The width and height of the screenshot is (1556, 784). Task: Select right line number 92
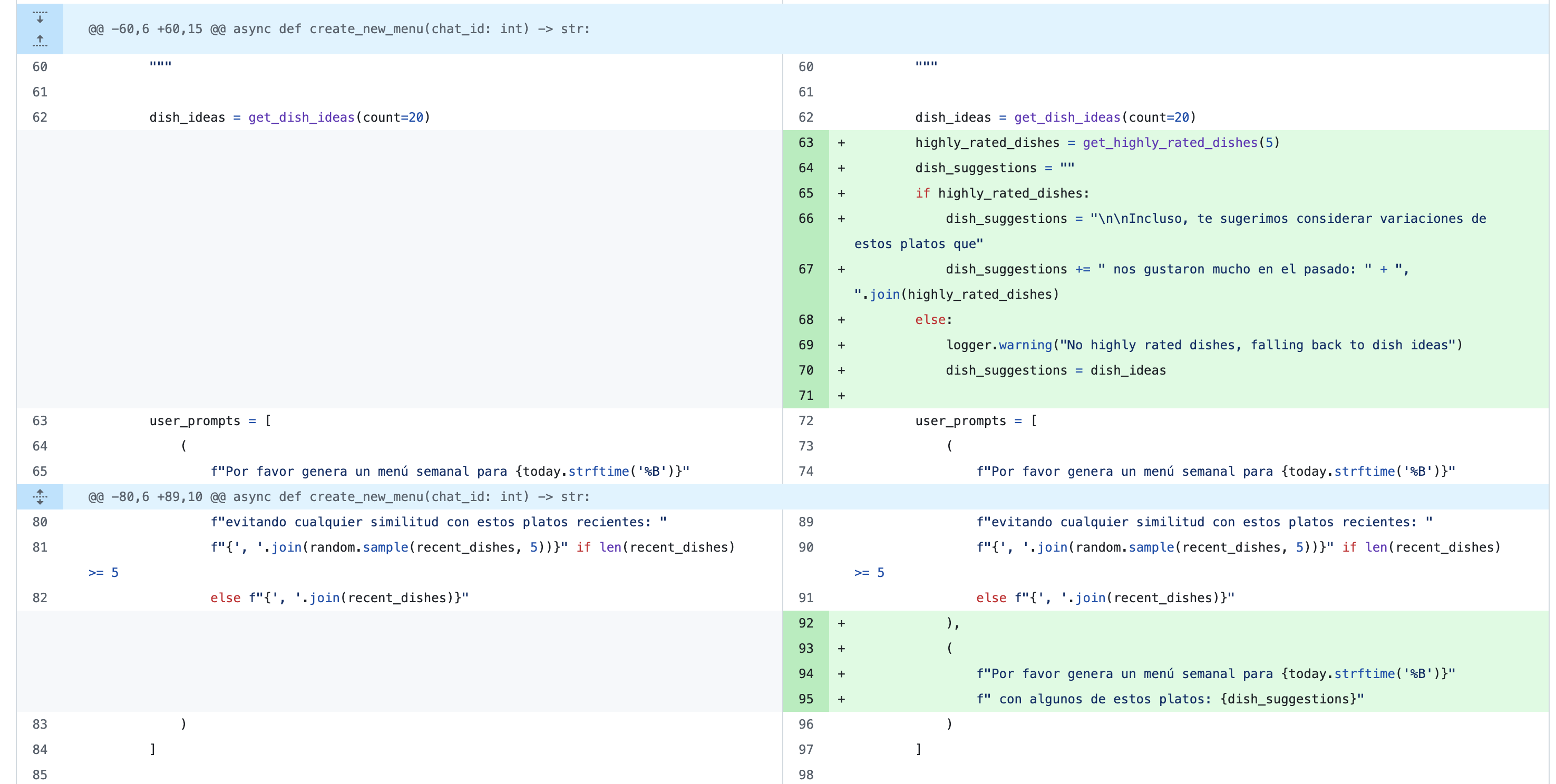[x=806, y=623]
